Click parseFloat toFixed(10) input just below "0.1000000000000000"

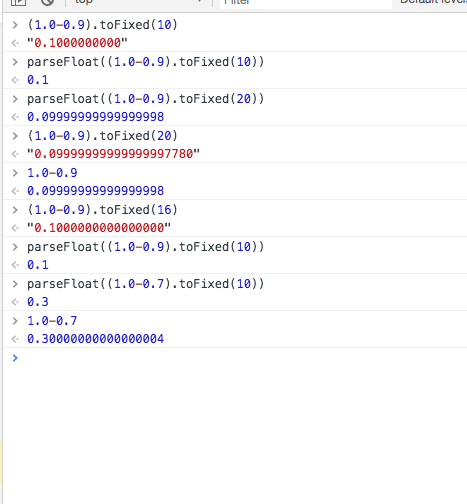pos(146,247)
